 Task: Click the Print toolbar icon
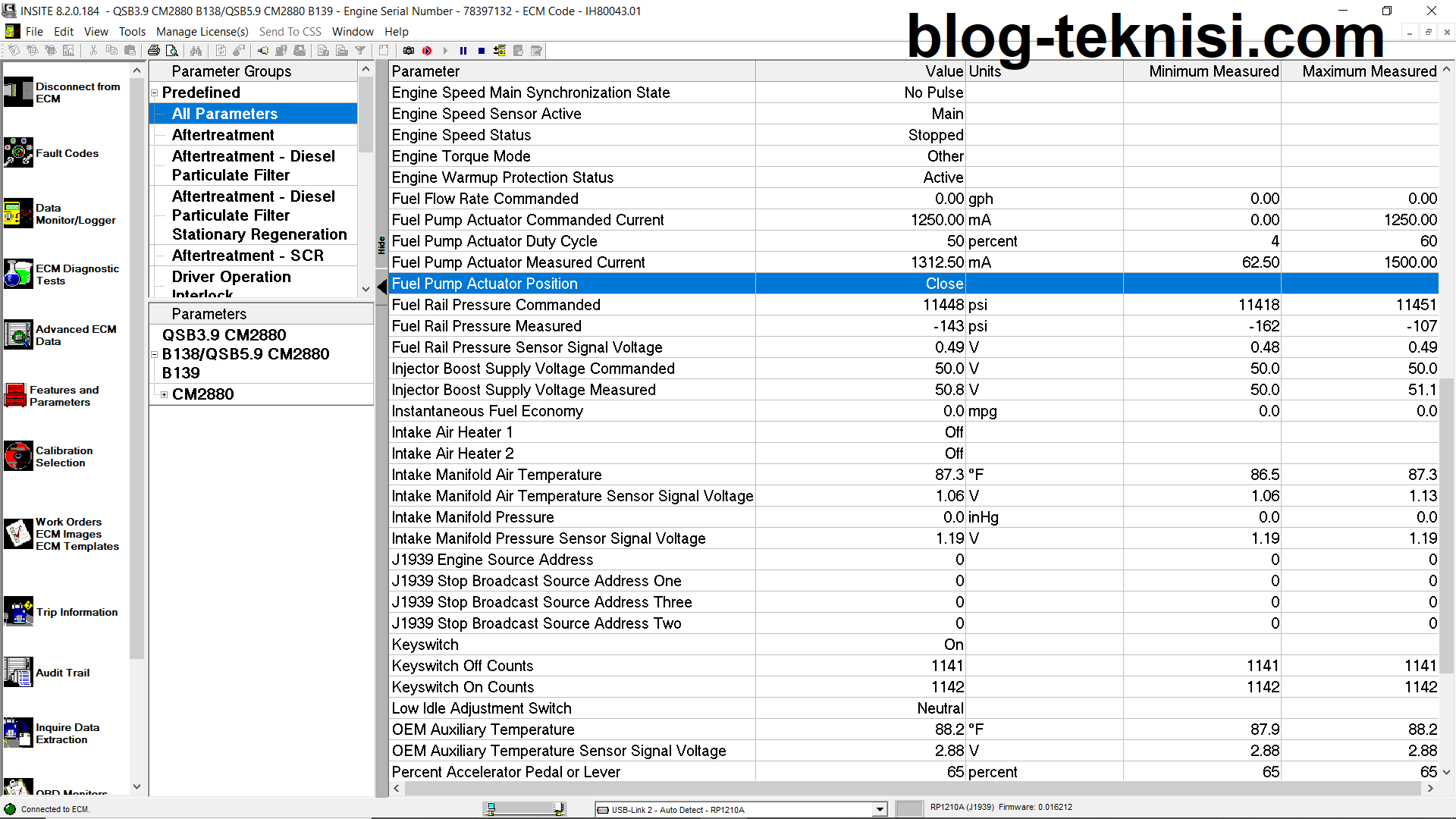coord(154,51)
